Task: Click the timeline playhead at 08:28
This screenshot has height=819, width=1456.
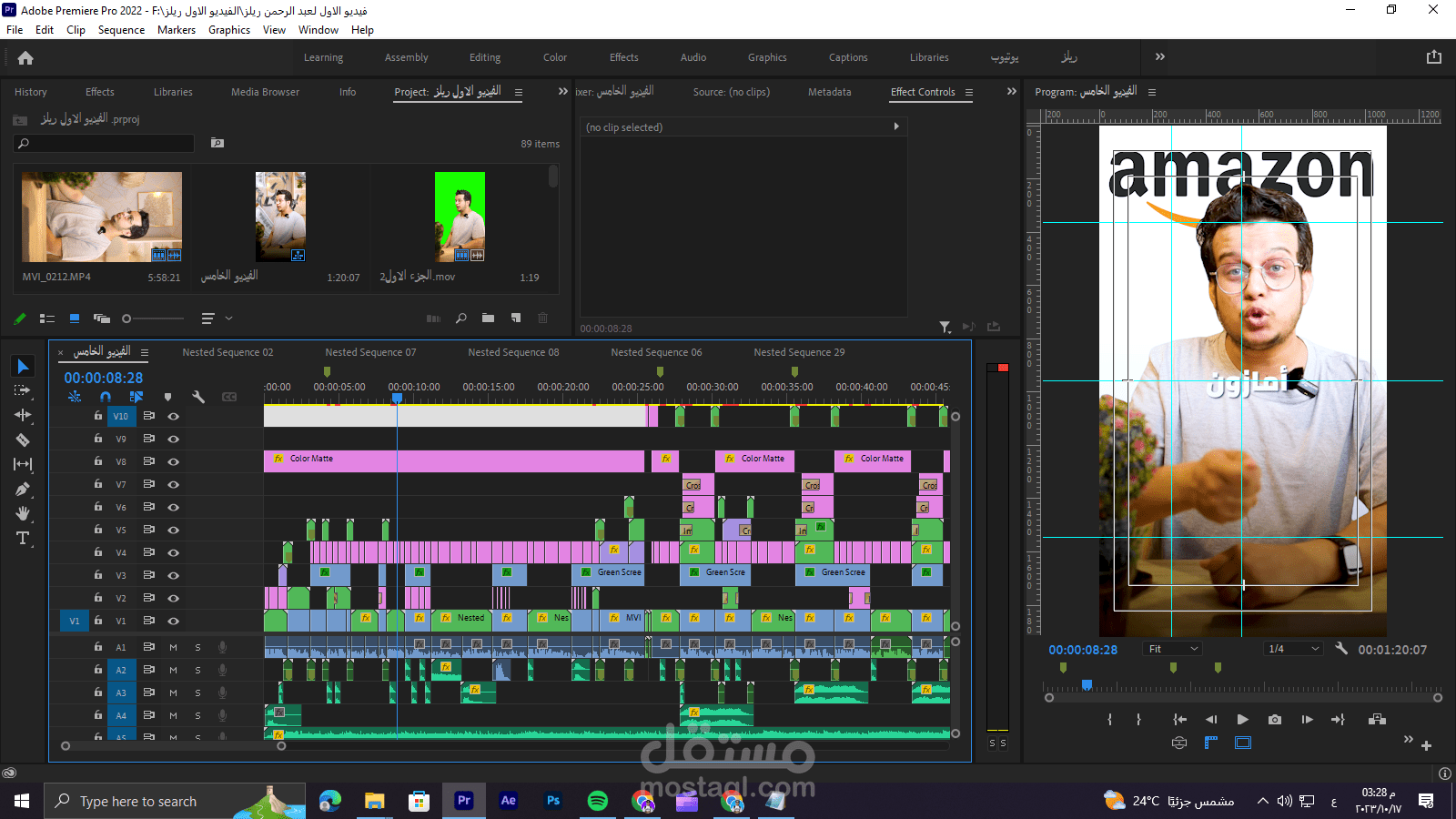Action: click(397, 398)
